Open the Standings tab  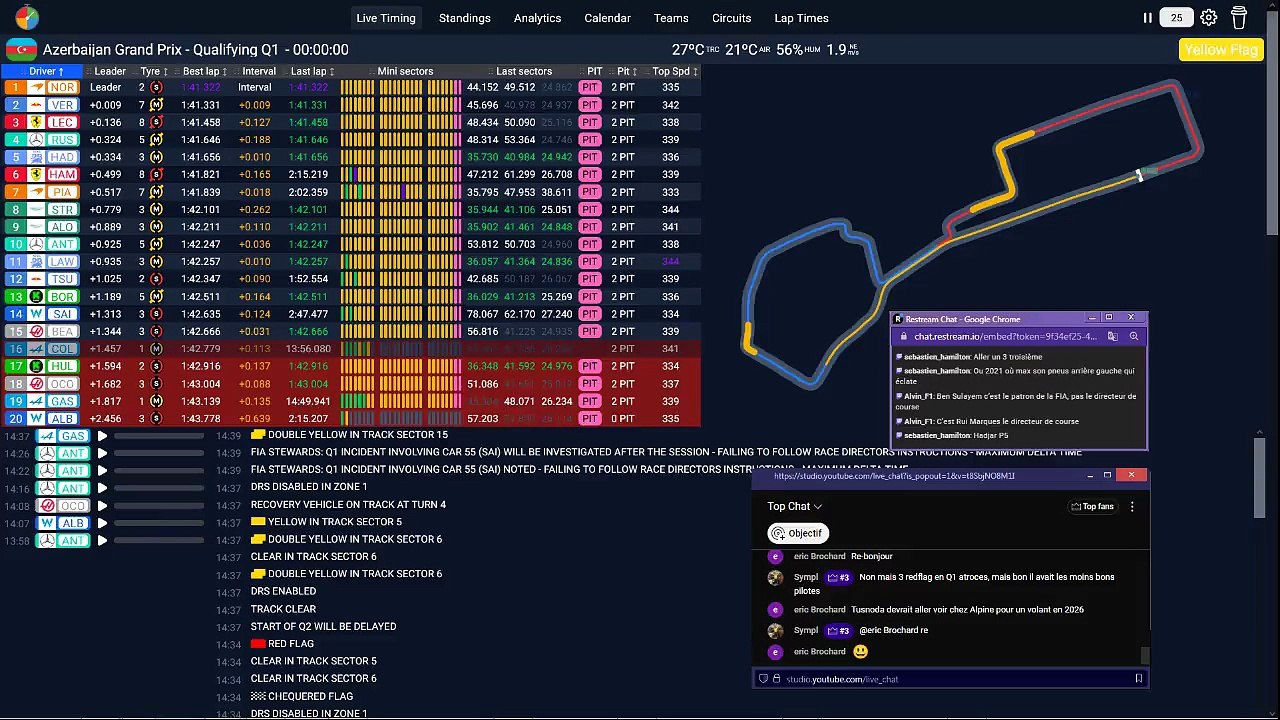coord(465,18)
